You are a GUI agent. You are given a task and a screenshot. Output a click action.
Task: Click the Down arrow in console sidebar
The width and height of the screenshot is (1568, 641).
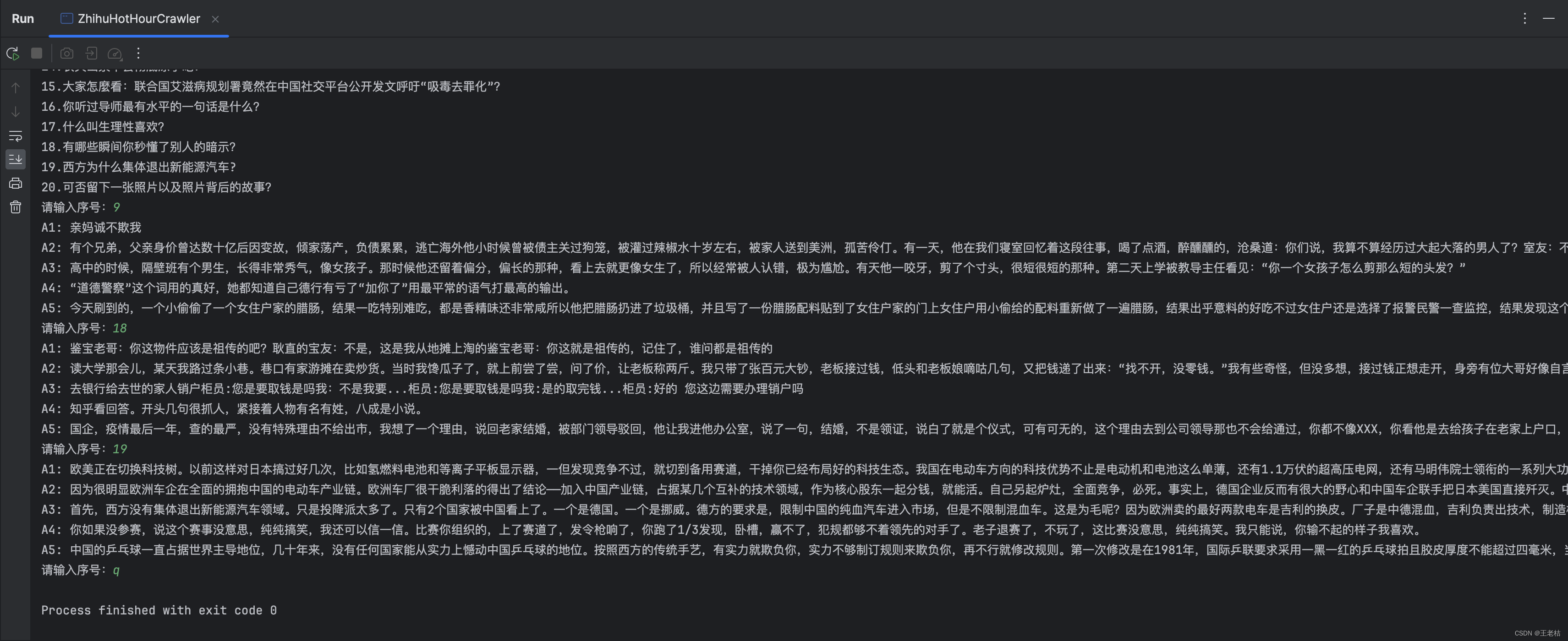16,112
